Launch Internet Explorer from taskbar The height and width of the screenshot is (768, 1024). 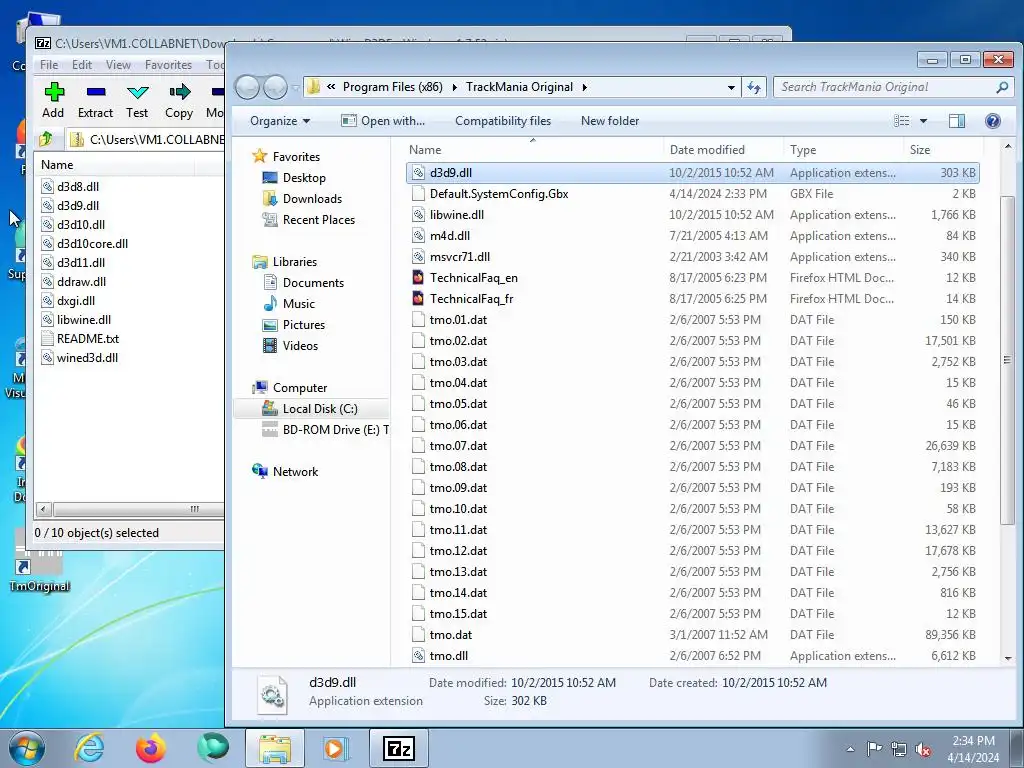click(x=89, y=748)
